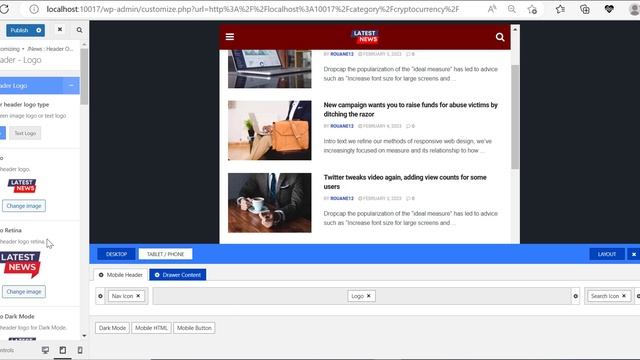The image size is (640, 360).
Task: Change the retina logo image
Action: tap(24, 291)
